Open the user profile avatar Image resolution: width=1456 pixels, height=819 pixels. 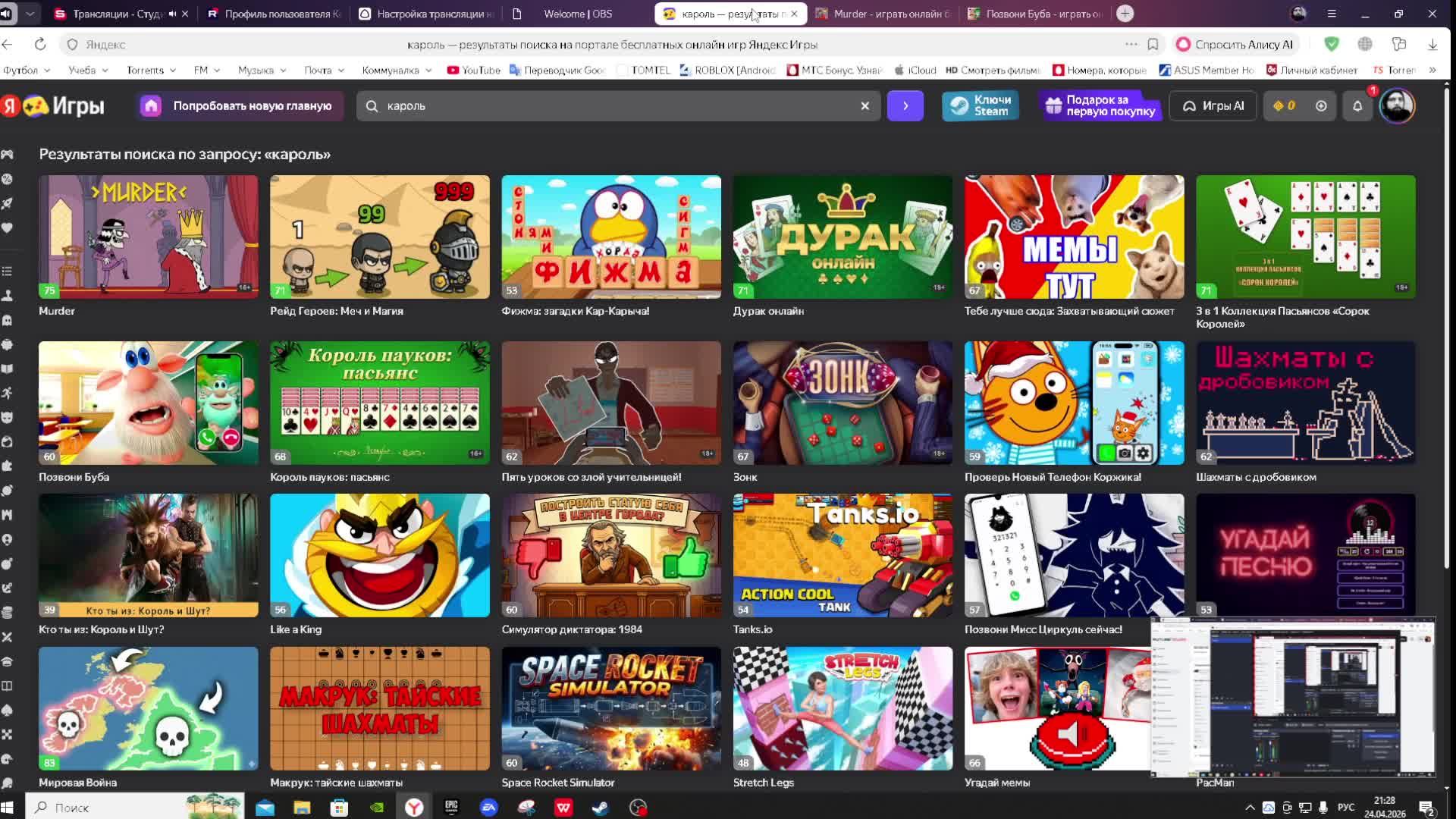(x=1397, y=106)
